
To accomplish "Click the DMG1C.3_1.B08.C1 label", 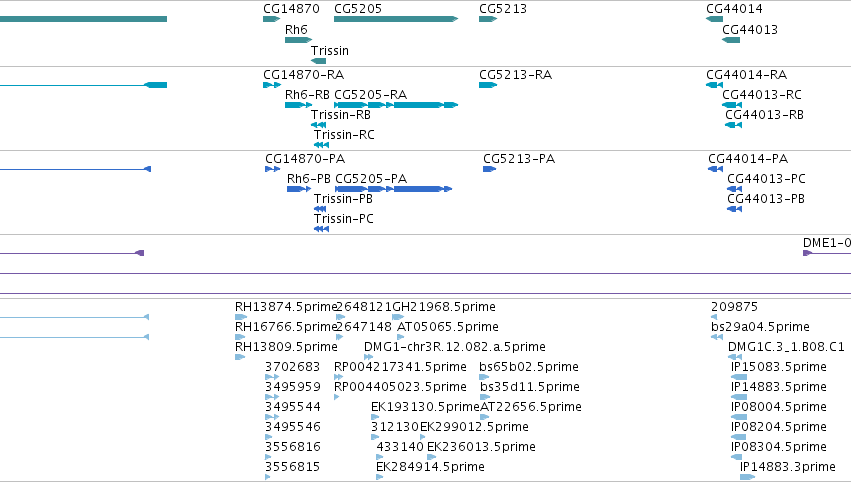I will pyautogui.click(x=786, y=347).
